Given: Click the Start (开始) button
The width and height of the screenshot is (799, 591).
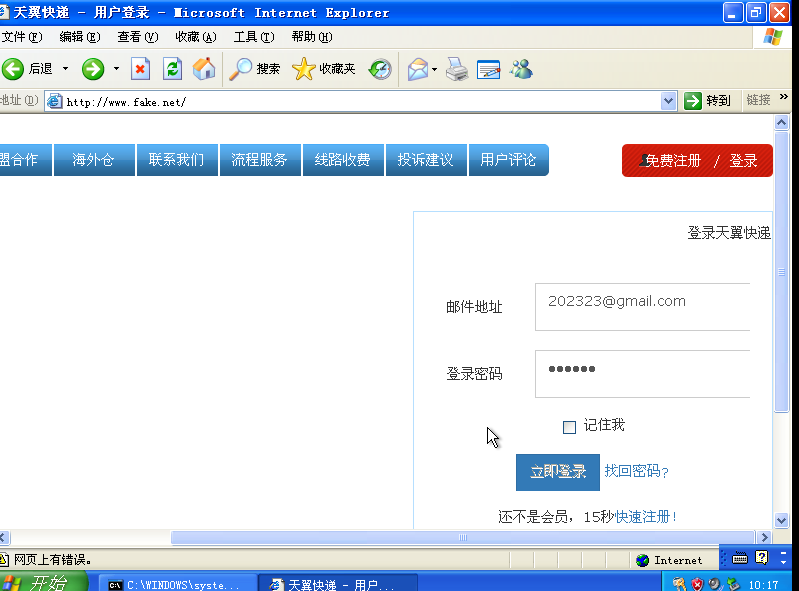Looking at the screenshot, I should (42, 582).
